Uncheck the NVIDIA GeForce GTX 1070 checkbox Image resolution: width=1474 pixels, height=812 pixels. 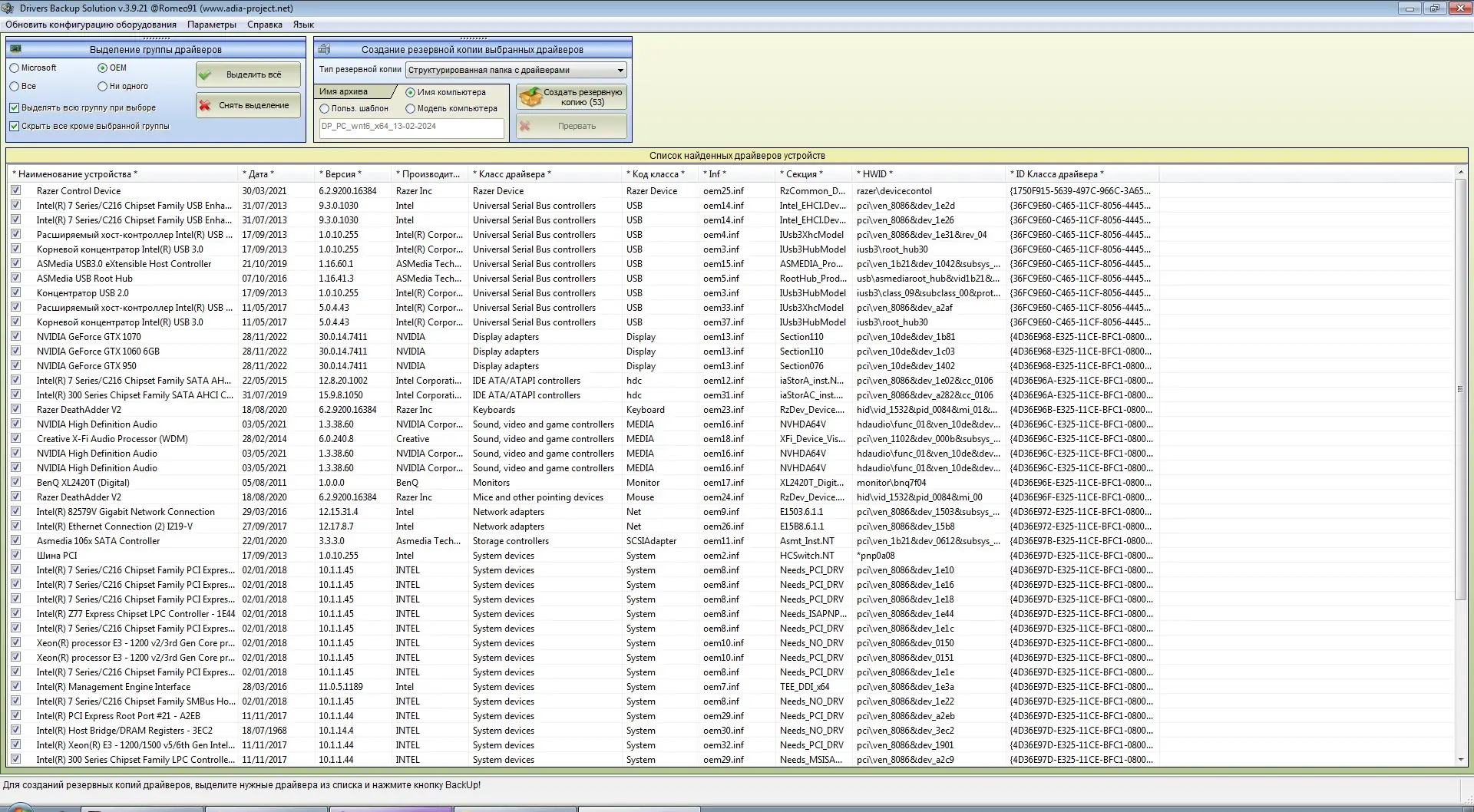(x=15, y=337)
